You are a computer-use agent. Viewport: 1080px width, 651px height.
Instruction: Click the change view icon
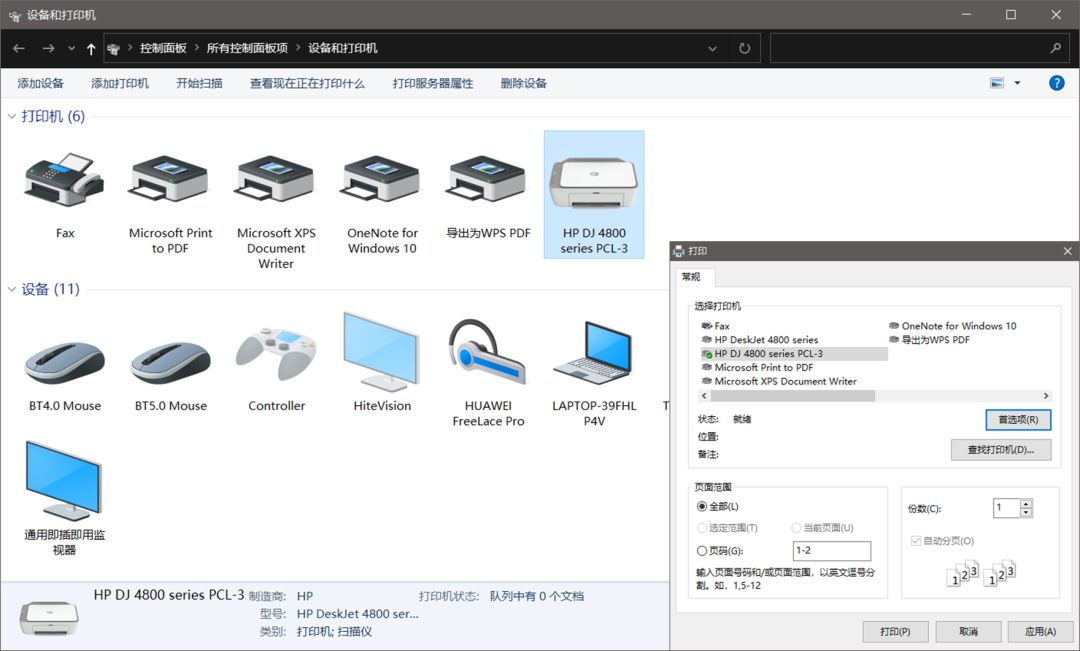(997, 83)
